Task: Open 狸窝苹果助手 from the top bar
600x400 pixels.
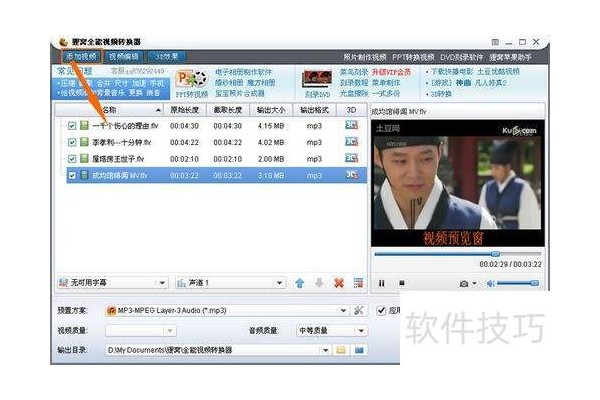Action: [510, 57]
